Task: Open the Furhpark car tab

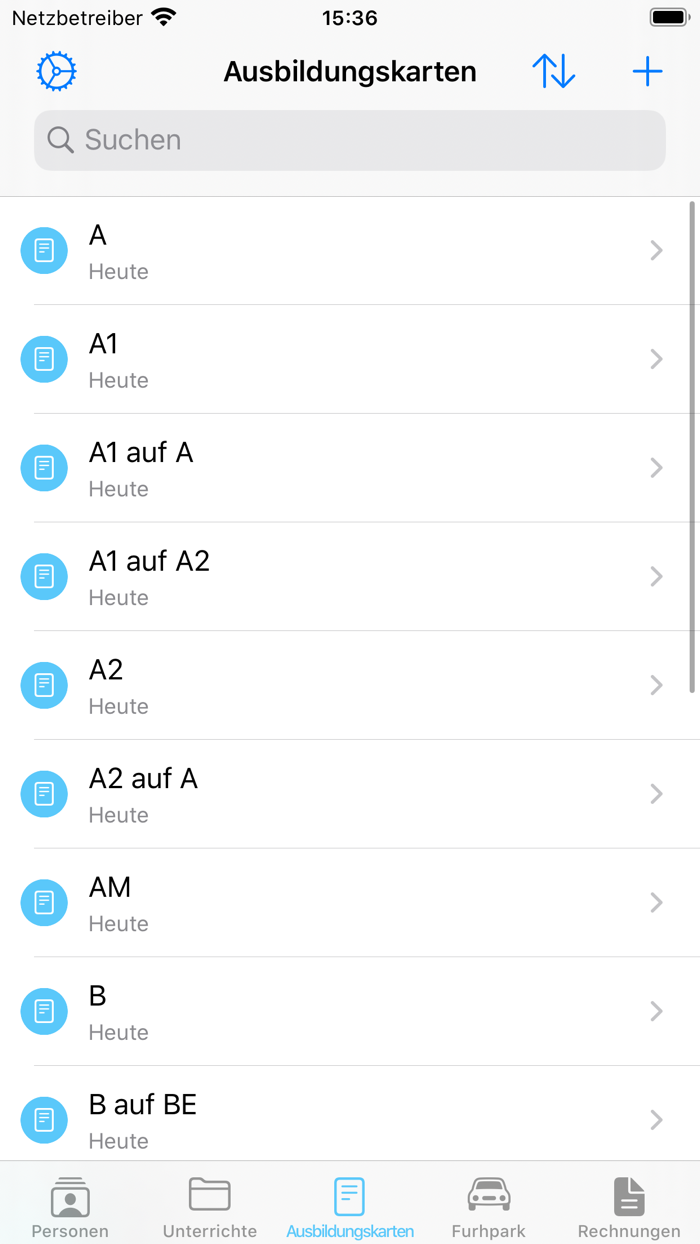Action: pyautogui.click(x=488, y=1206)
